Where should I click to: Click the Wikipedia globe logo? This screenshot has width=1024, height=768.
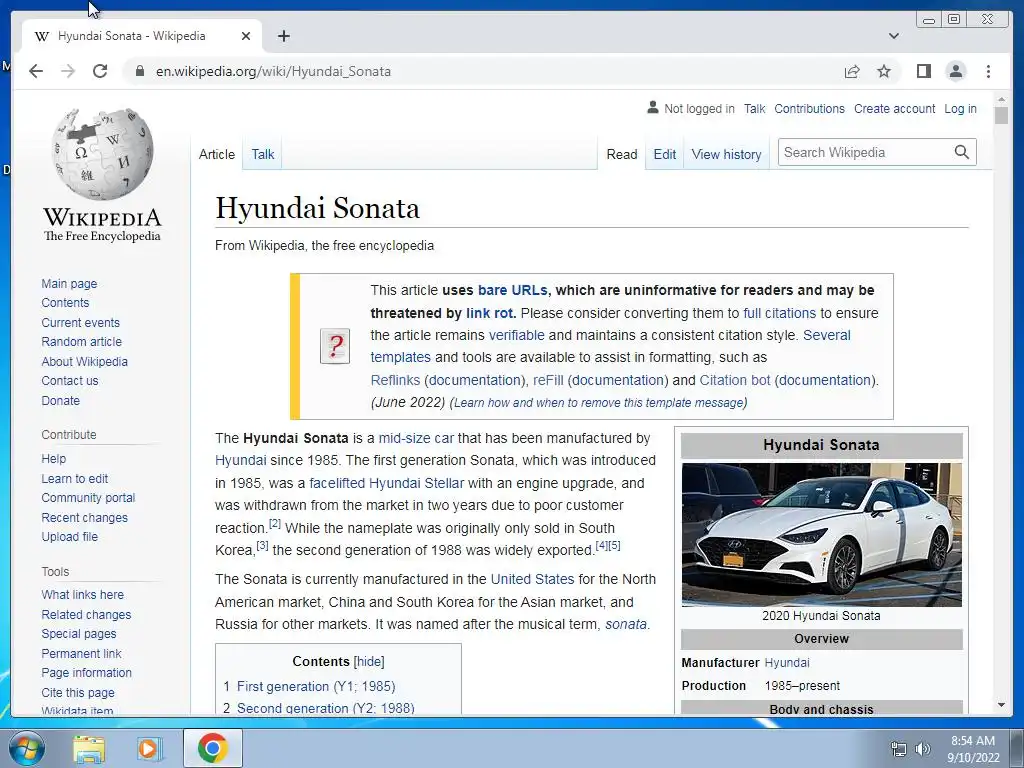103,153
